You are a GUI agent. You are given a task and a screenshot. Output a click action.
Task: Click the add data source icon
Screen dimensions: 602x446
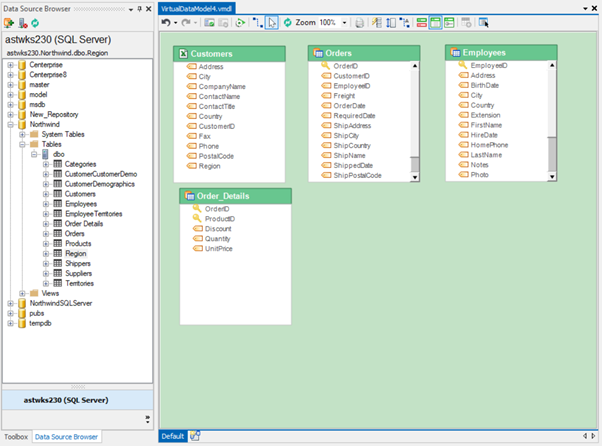coord(10,21)
